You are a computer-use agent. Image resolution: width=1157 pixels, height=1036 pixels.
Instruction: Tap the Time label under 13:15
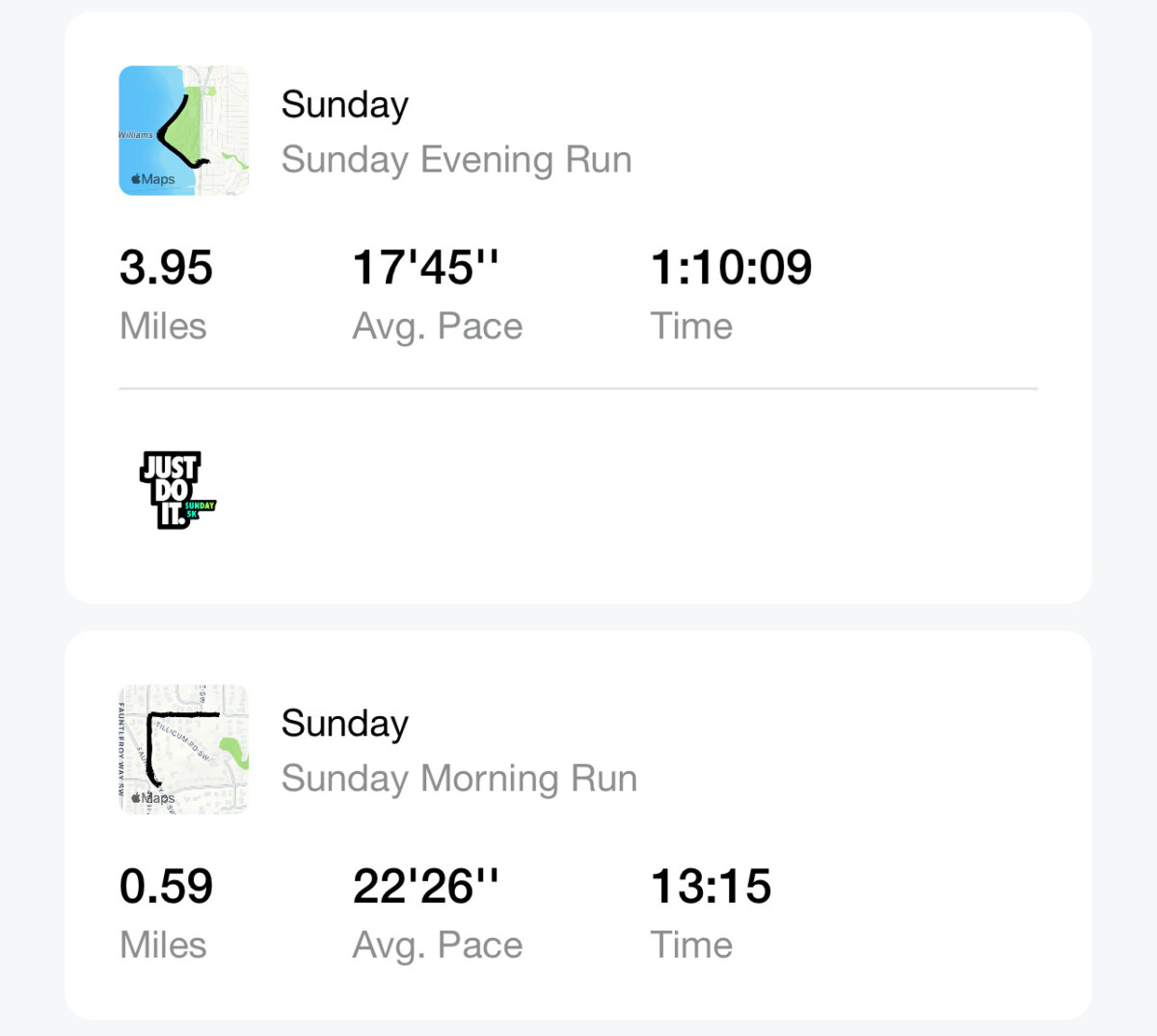(691, 945)
